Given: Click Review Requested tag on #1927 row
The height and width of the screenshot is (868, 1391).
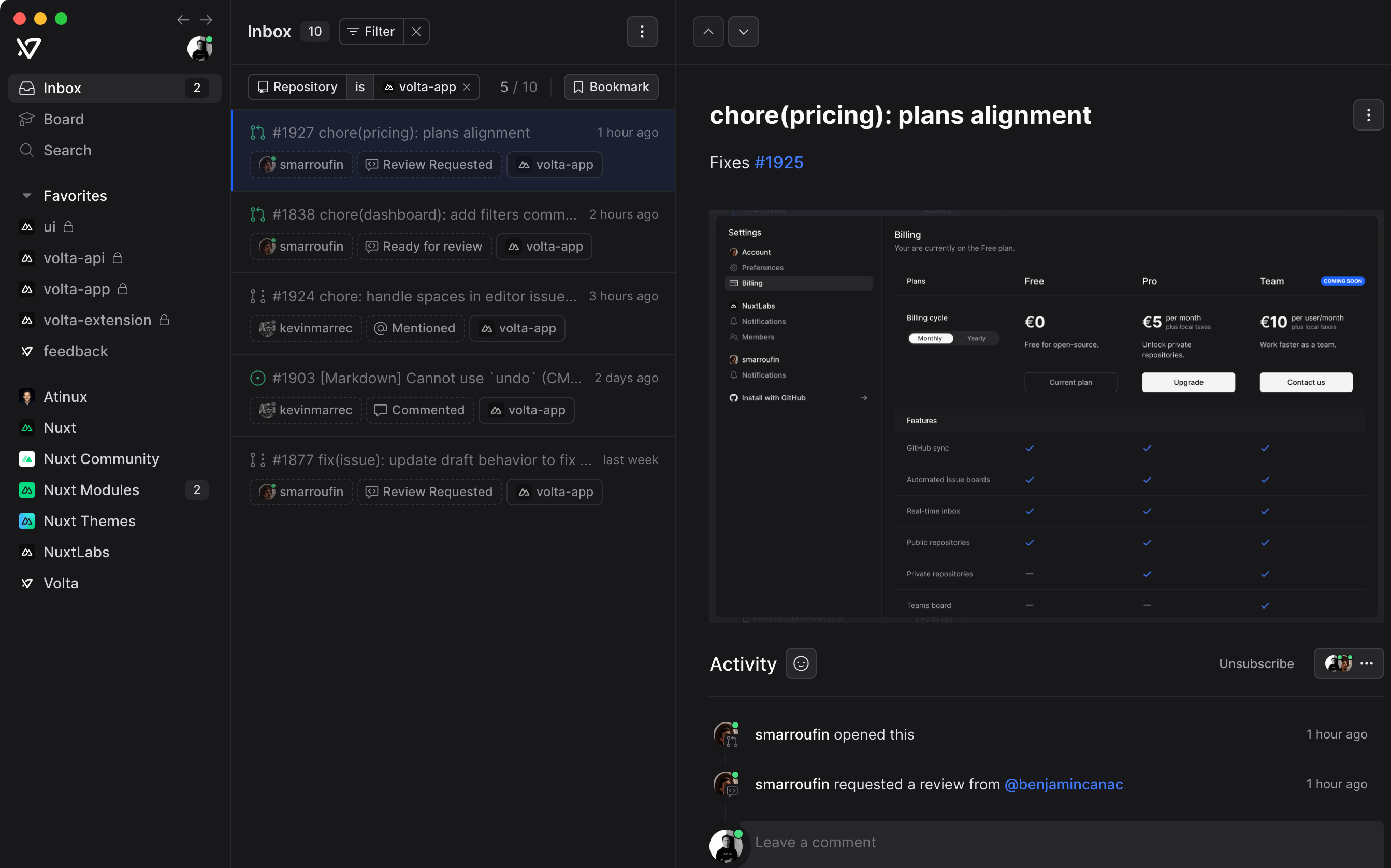Looking at the screenshot, I should tap(429, 165).
